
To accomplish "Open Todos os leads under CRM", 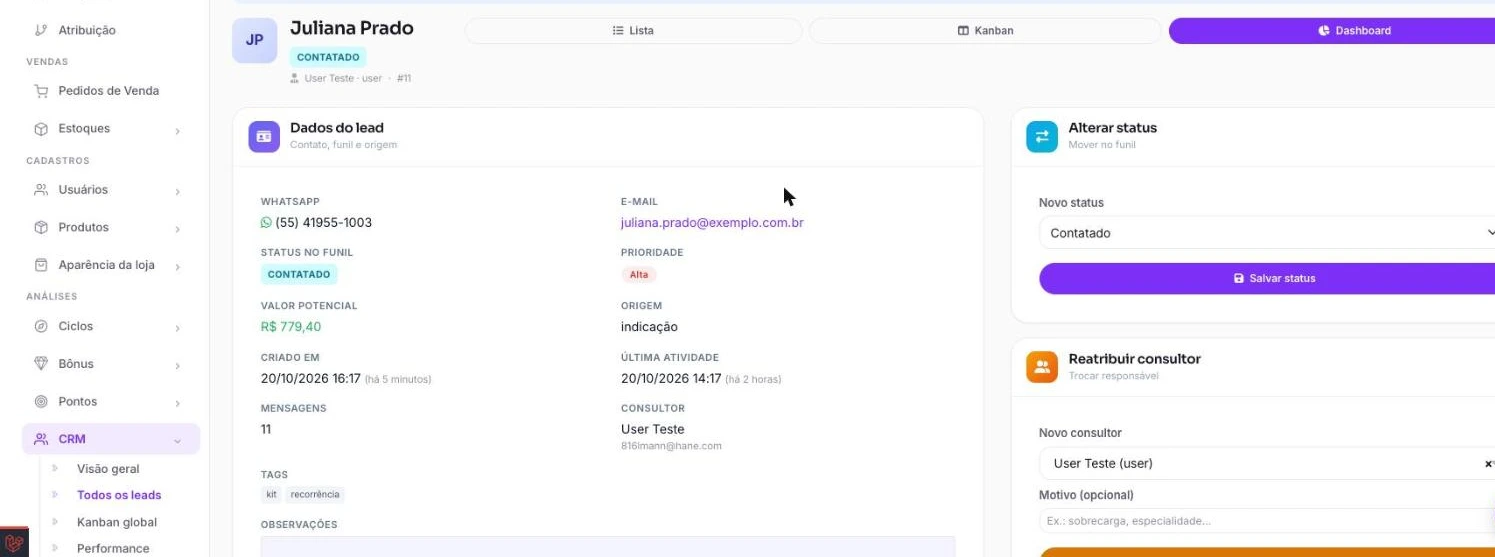I will click(119, 495).
